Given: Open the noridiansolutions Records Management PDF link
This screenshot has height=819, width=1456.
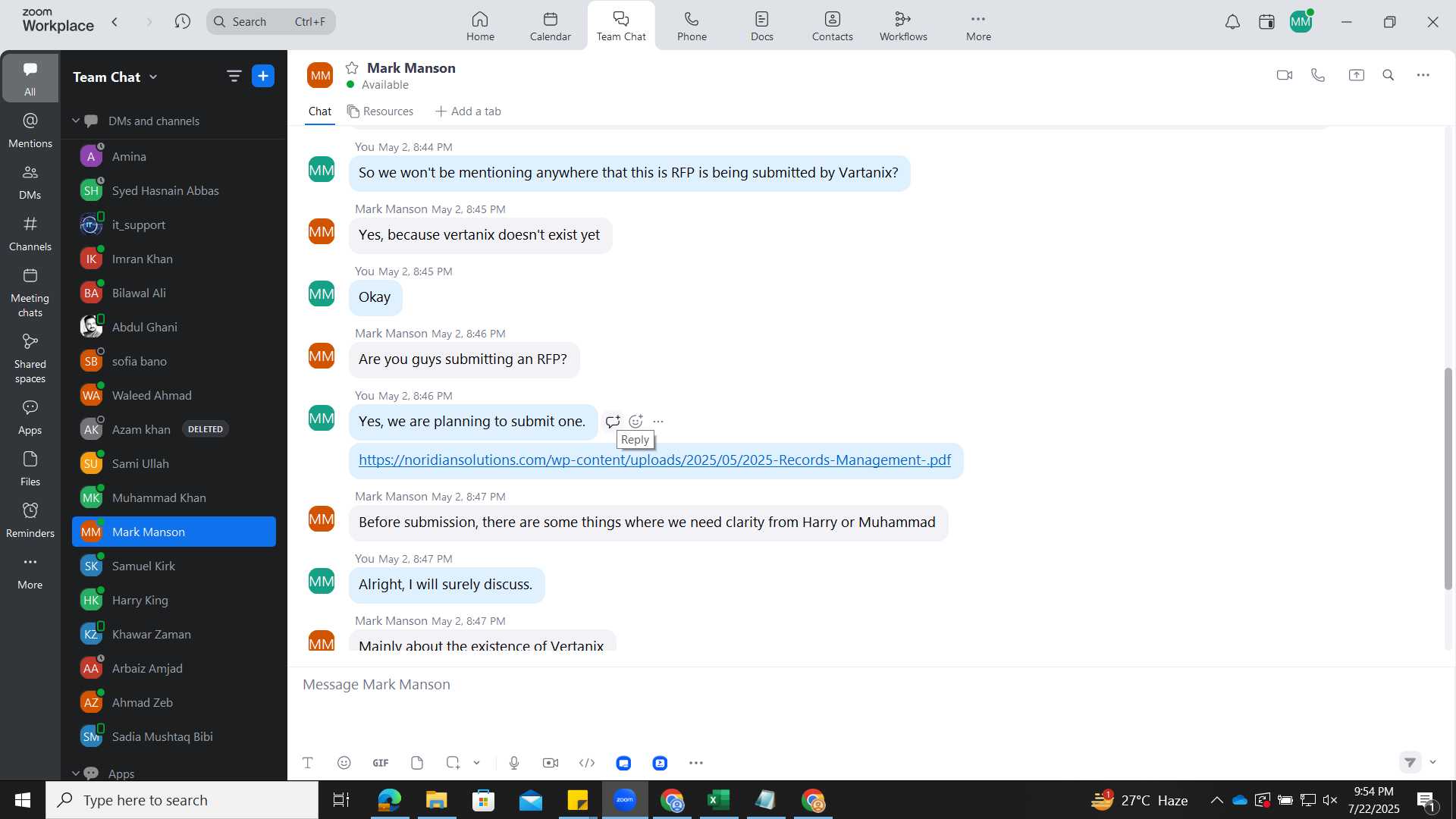Looking at the screenshot, I should pyautogui.click(x=654, y=460).
